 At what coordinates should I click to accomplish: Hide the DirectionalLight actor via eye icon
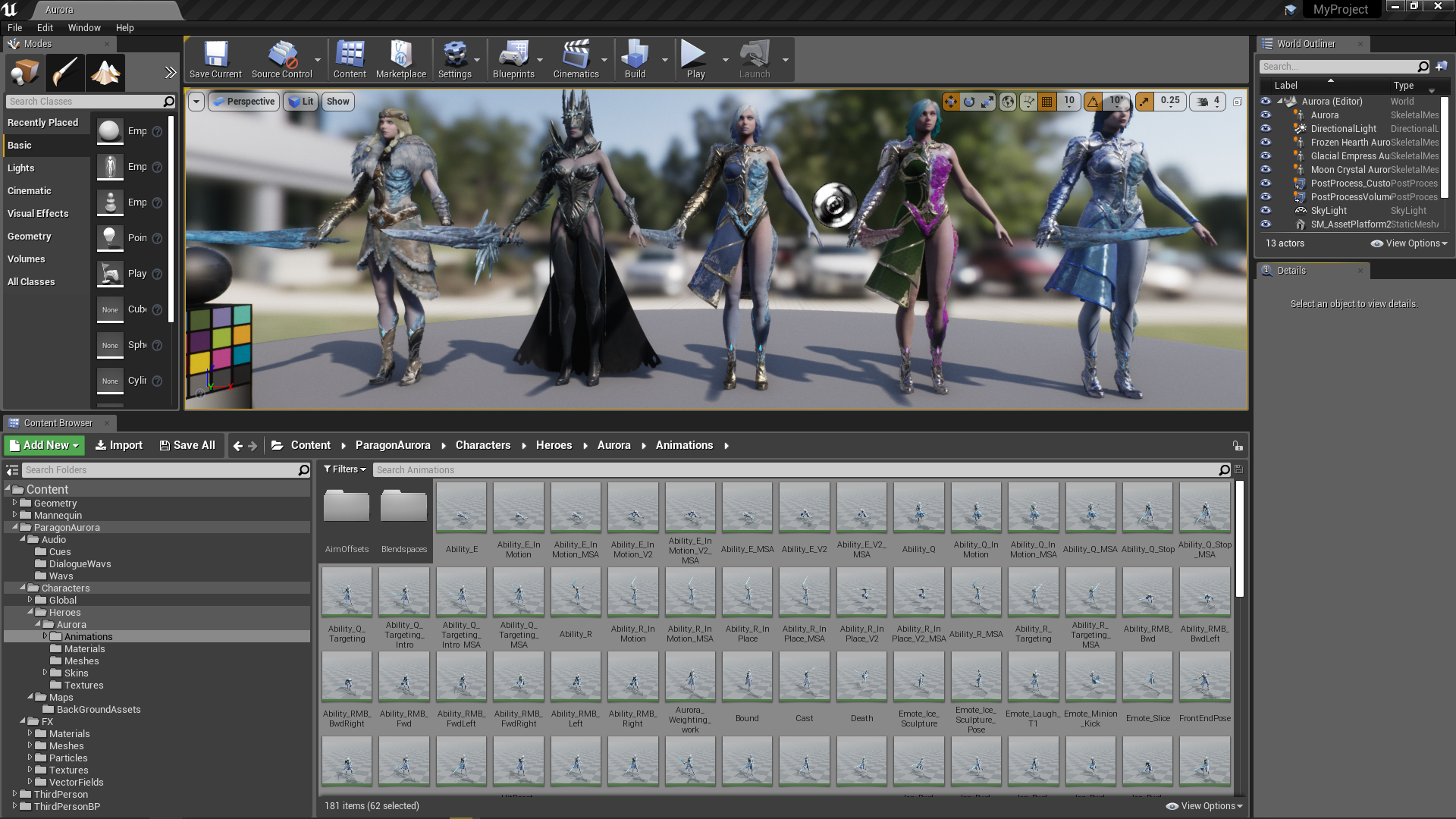pyautogui.click(x=1266, y=129)
